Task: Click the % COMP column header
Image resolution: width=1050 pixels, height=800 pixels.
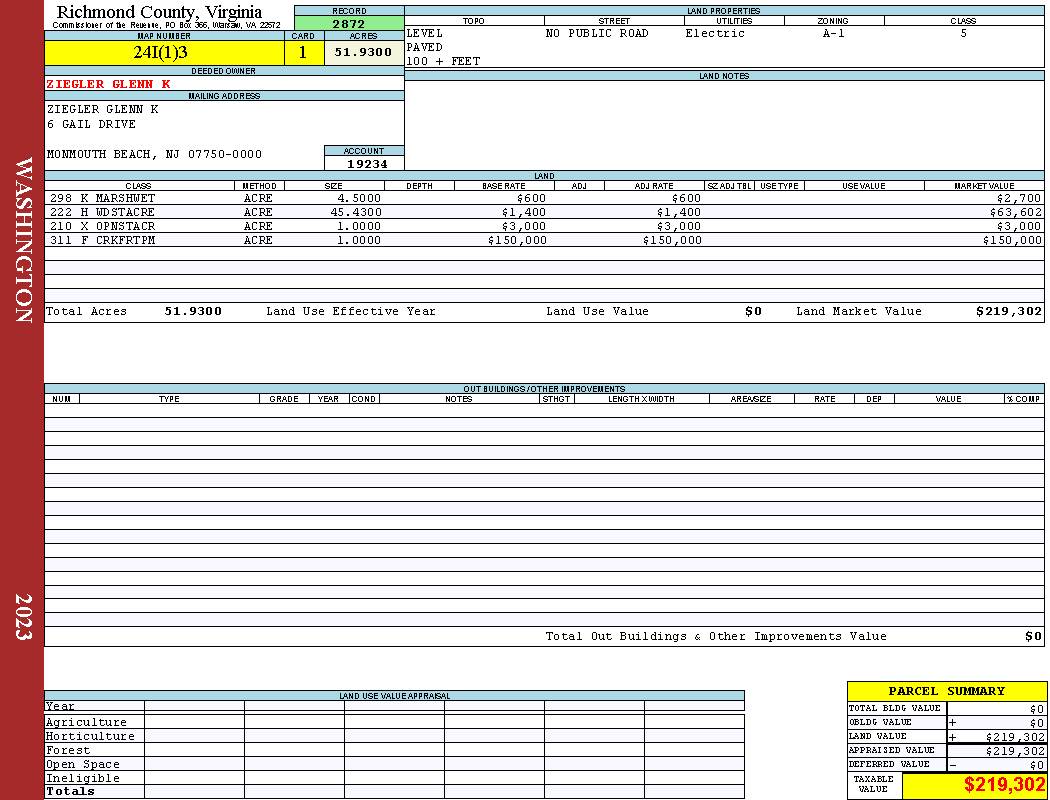Action: point(1023,399)
